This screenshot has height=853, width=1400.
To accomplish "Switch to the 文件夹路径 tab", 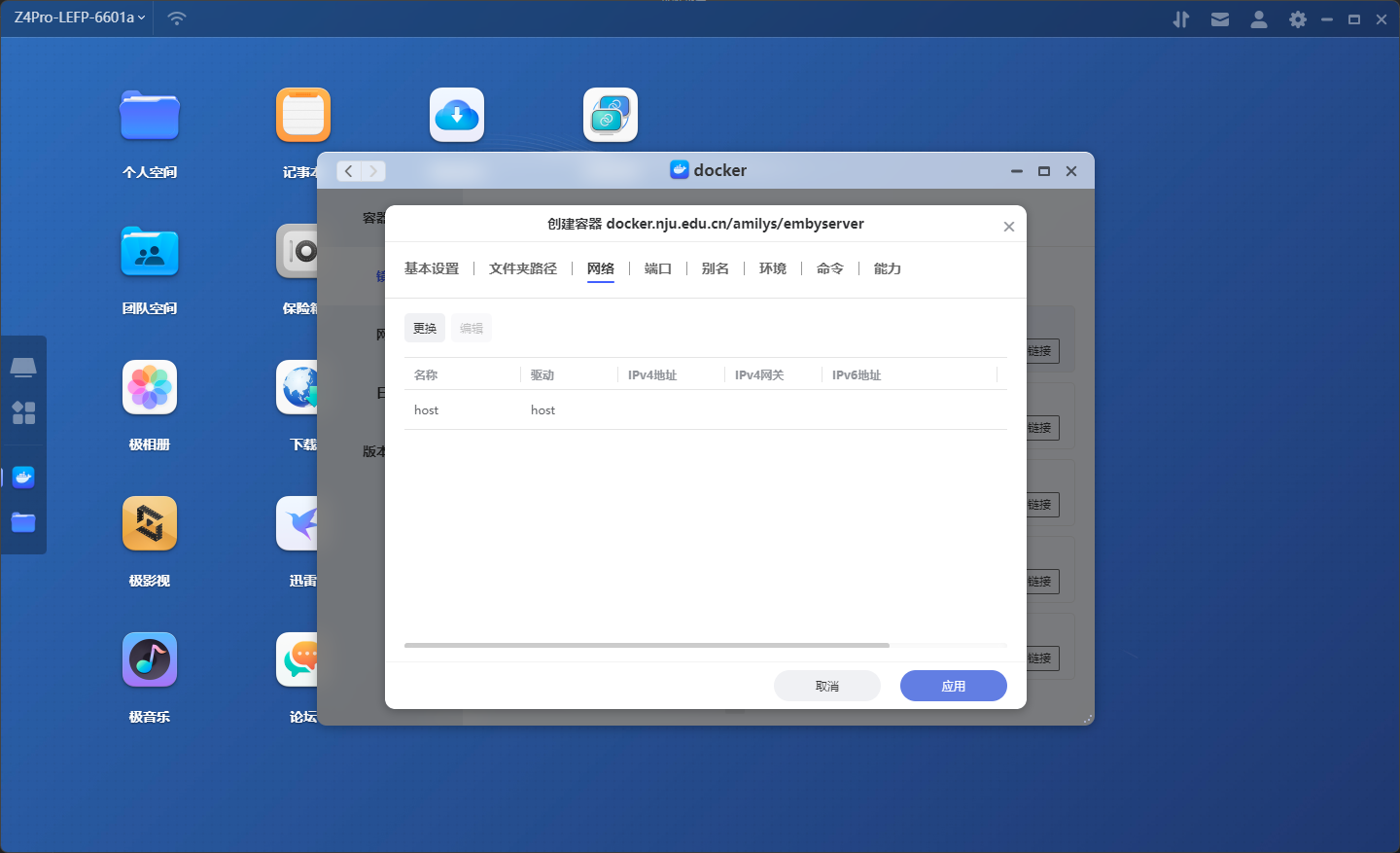I will point(523,268).
